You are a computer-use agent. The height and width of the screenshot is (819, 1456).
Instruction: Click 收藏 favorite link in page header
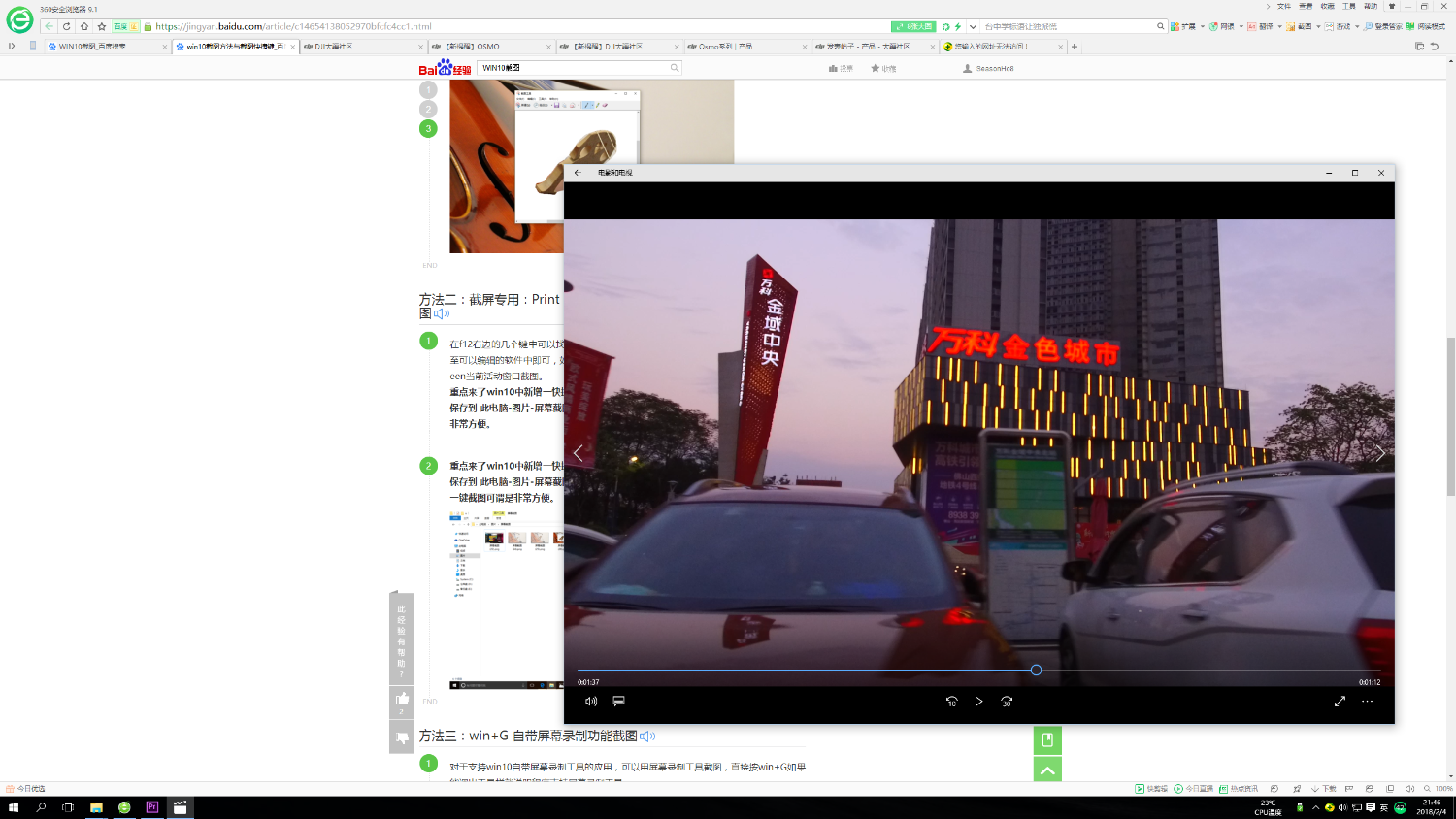pos(883,68)
